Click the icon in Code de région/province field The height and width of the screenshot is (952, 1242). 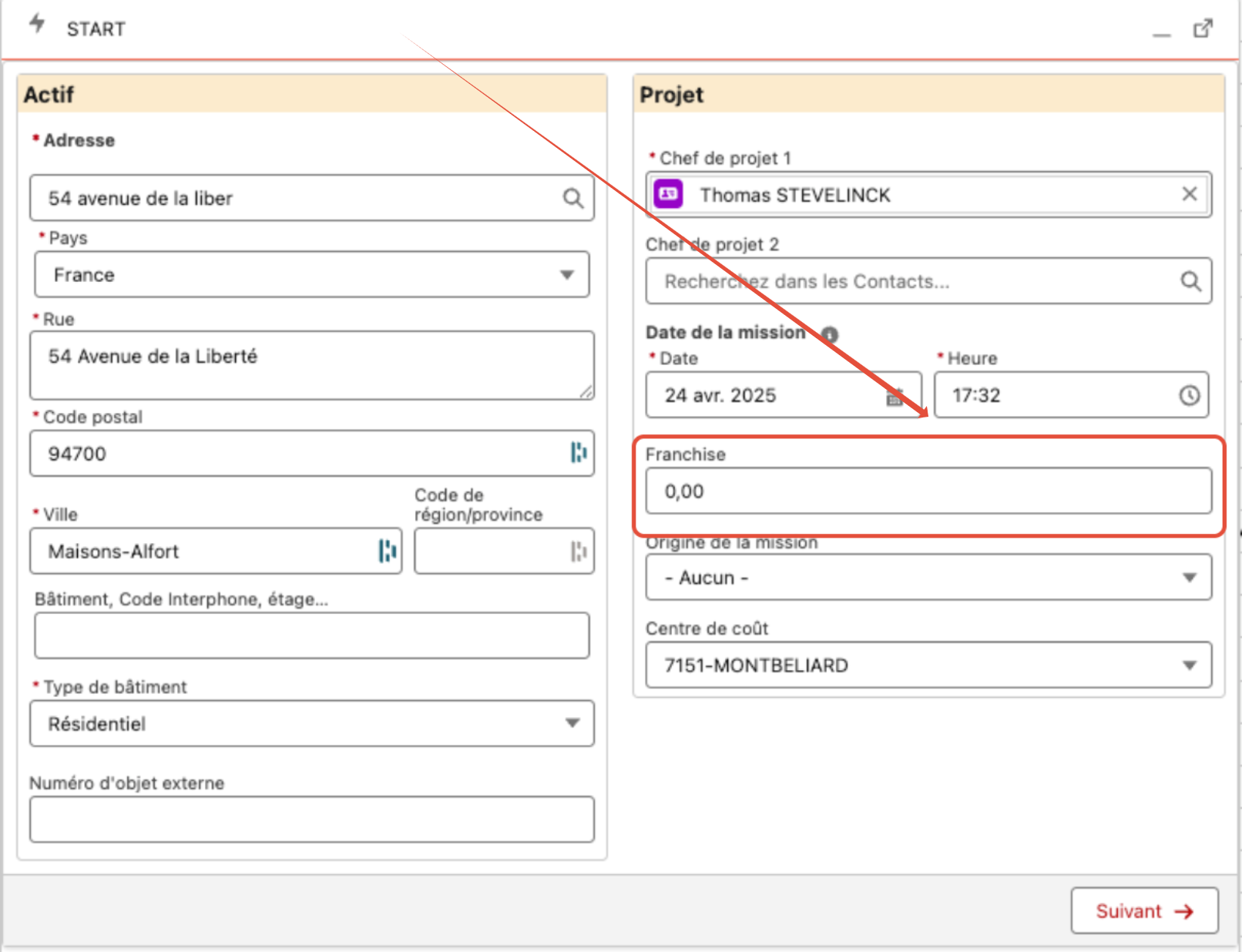579,551
